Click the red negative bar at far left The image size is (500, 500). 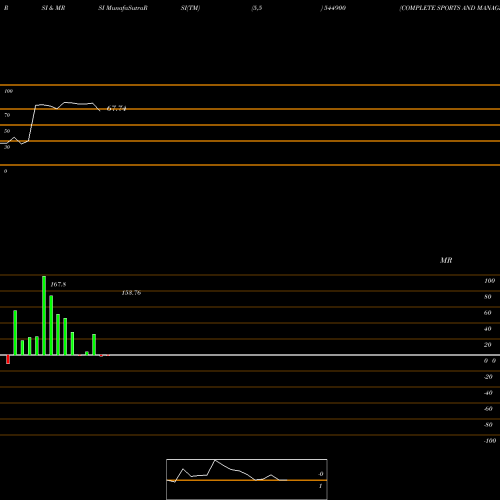(x=8, y=359)
